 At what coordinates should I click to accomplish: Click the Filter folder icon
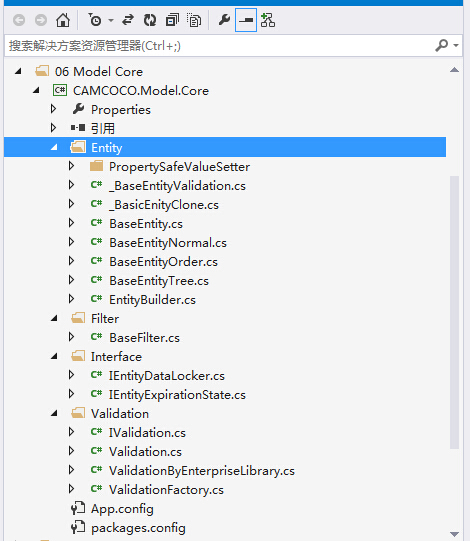coord(78,318)
